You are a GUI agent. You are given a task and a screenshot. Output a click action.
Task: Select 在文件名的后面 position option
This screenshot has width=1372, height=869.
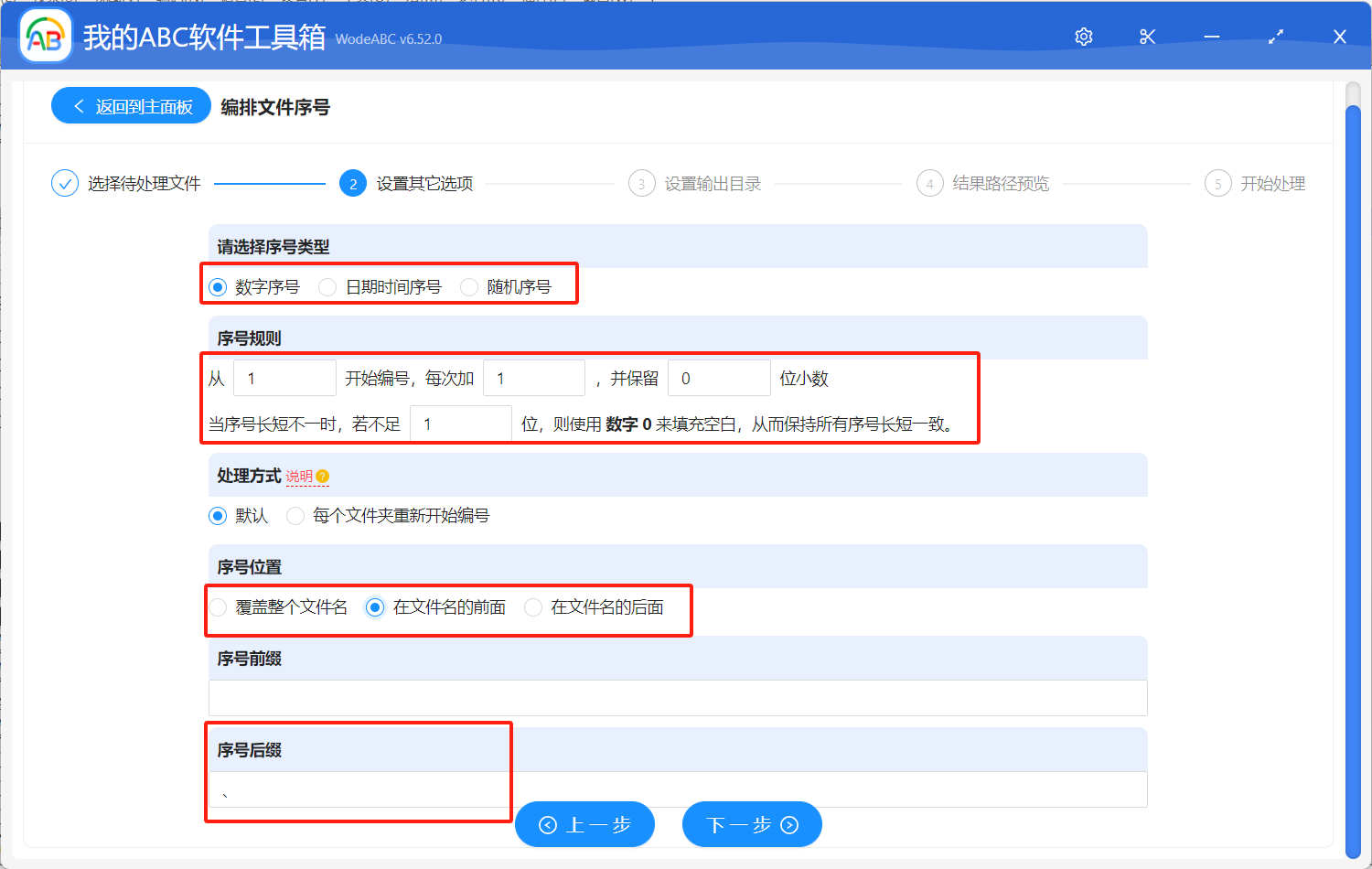(533, 606)
